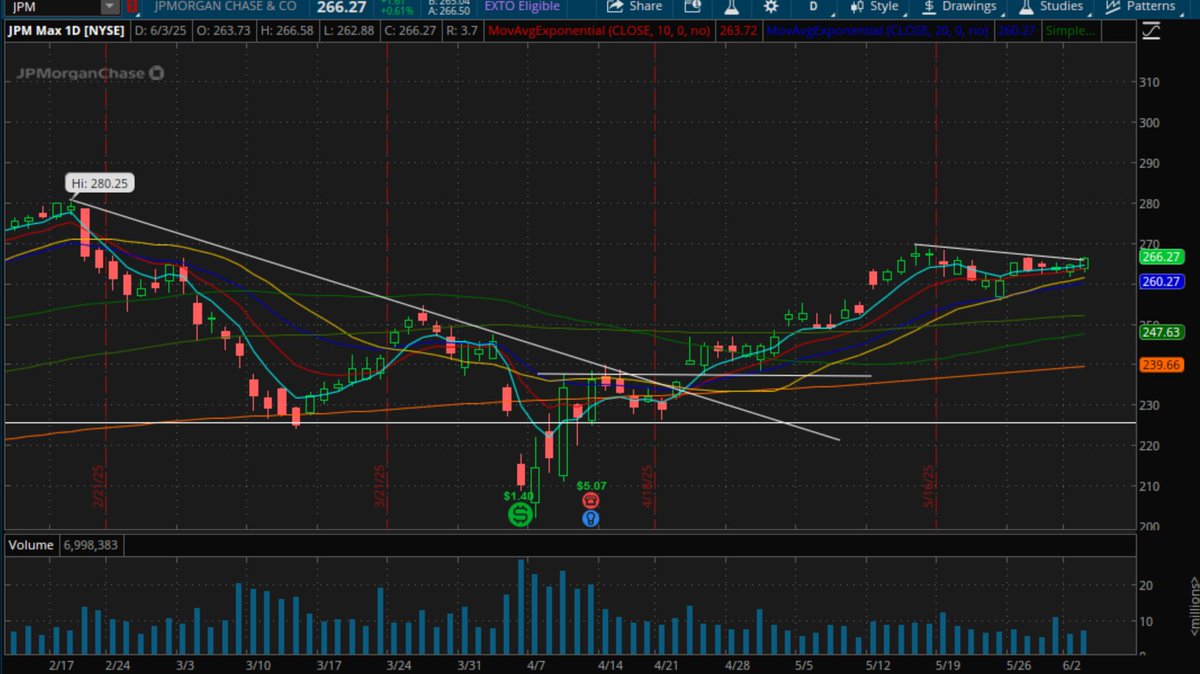Screen dimensions: 1200x674
Task: Open the flask icon left of settings gear
Action: point(731,6)
